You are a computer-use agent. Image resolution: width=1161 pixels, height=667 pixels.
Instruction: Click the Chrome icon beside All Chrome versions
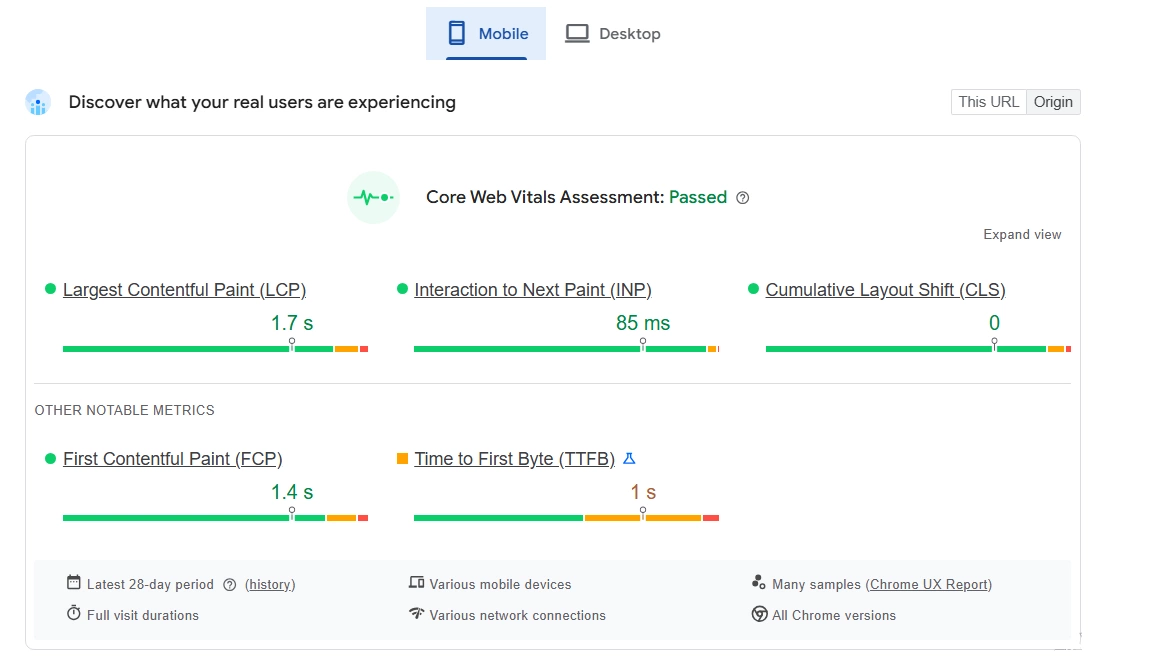(759, 615)
